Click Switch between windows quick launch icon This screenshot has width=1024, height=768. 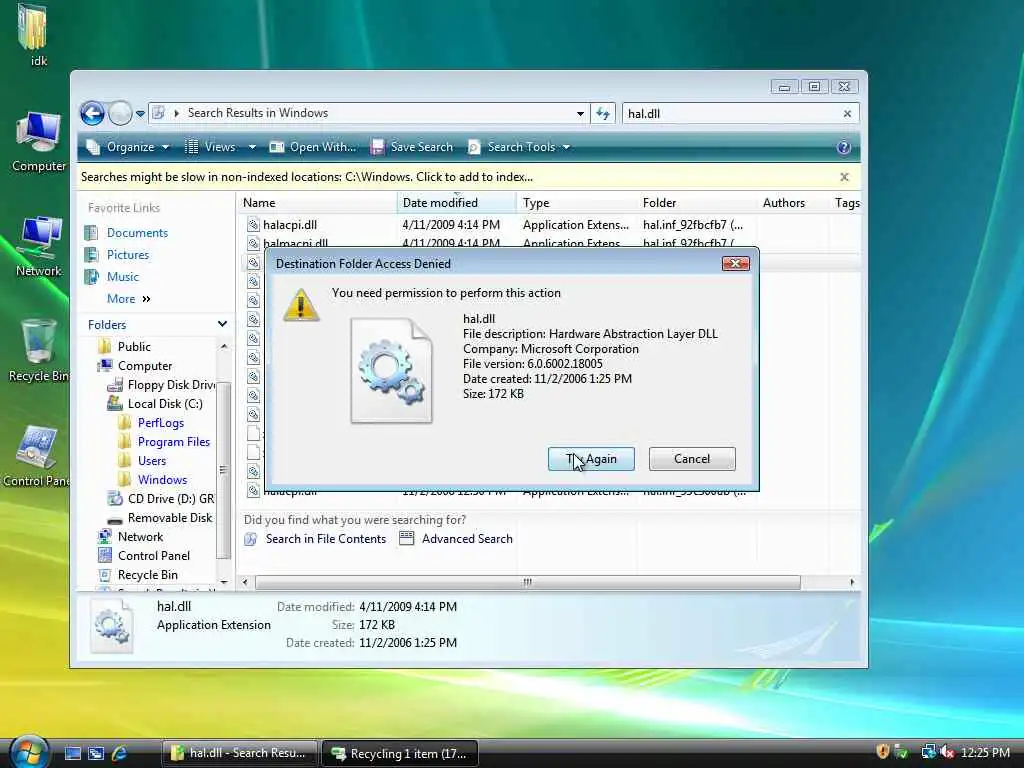[96, 753]
